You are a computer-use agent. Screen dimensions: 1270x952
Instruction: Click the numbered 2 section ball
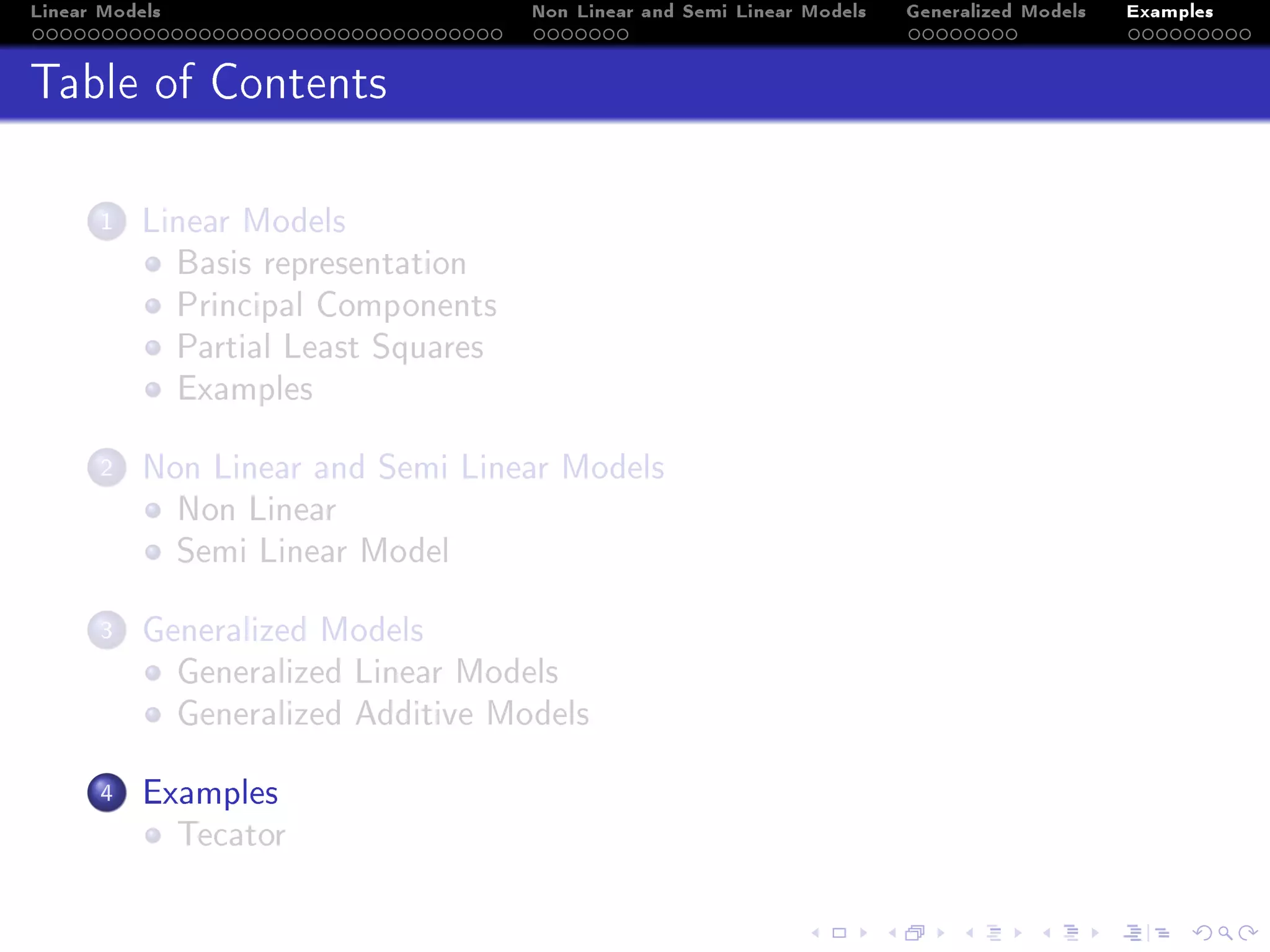point(107,467)
